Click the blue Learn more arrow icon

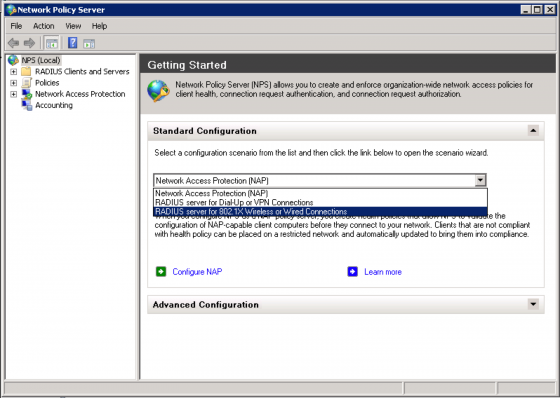352,272
